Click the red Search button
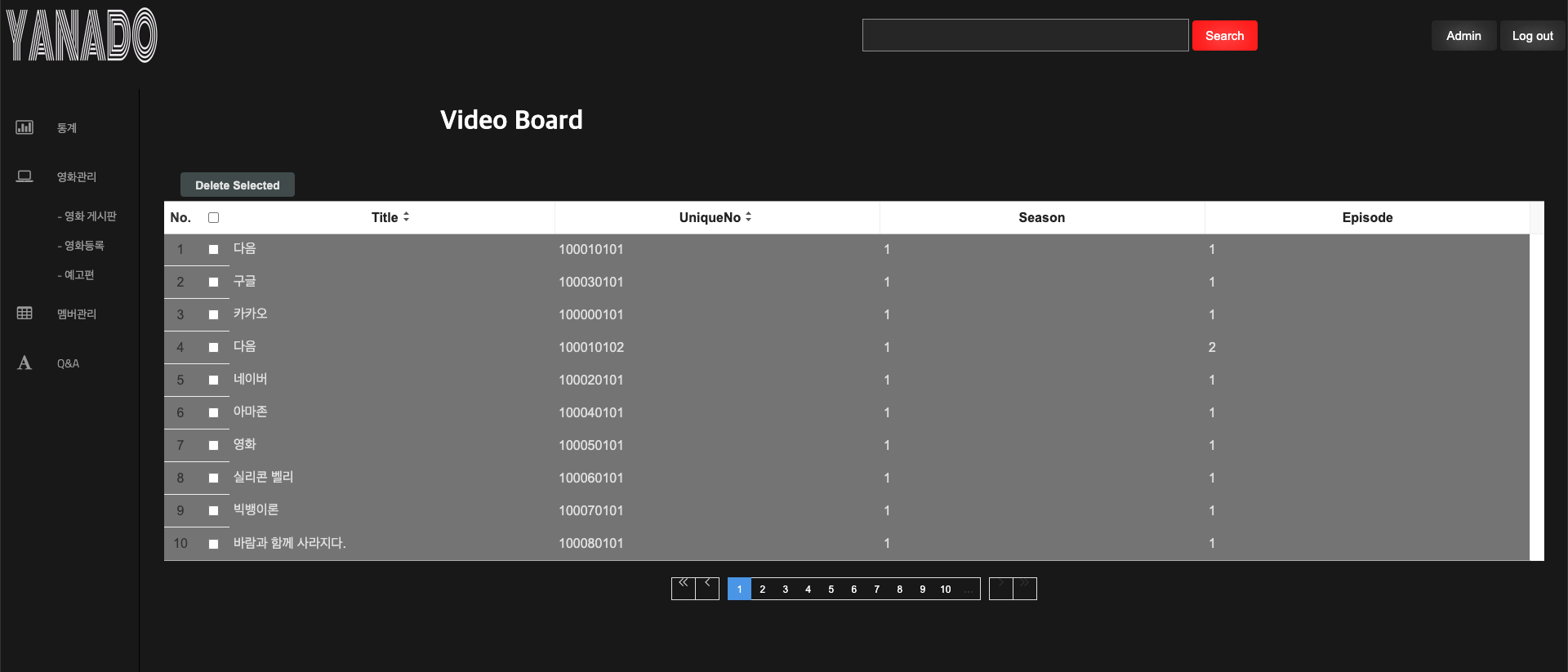 coord(1224,35)
